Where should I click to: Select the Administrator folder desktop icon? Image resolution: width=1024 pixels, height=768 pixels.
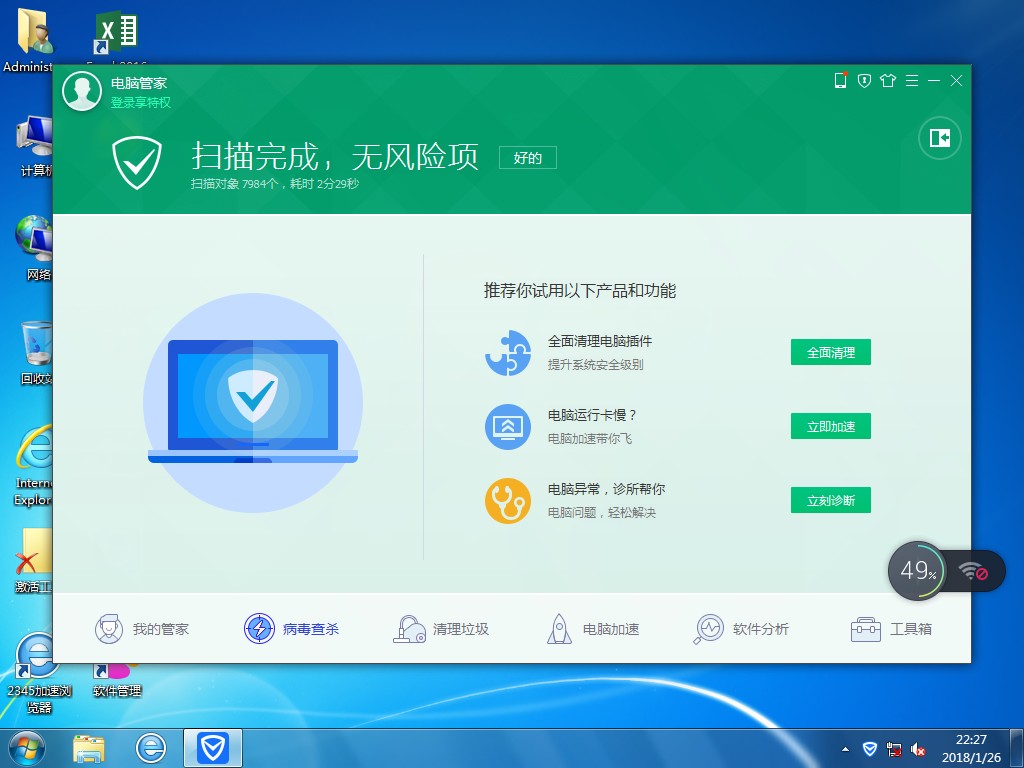point(27,40)
